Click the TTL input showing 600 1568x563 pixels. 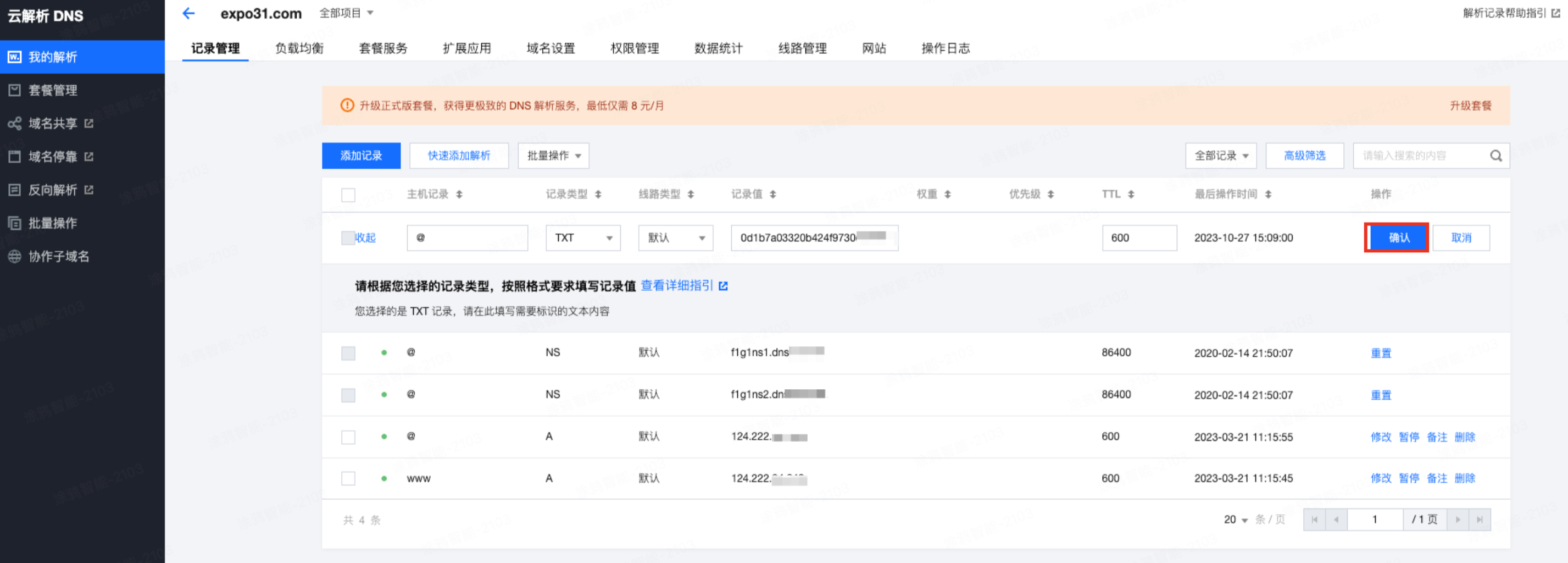click(x=1139, y=238)
